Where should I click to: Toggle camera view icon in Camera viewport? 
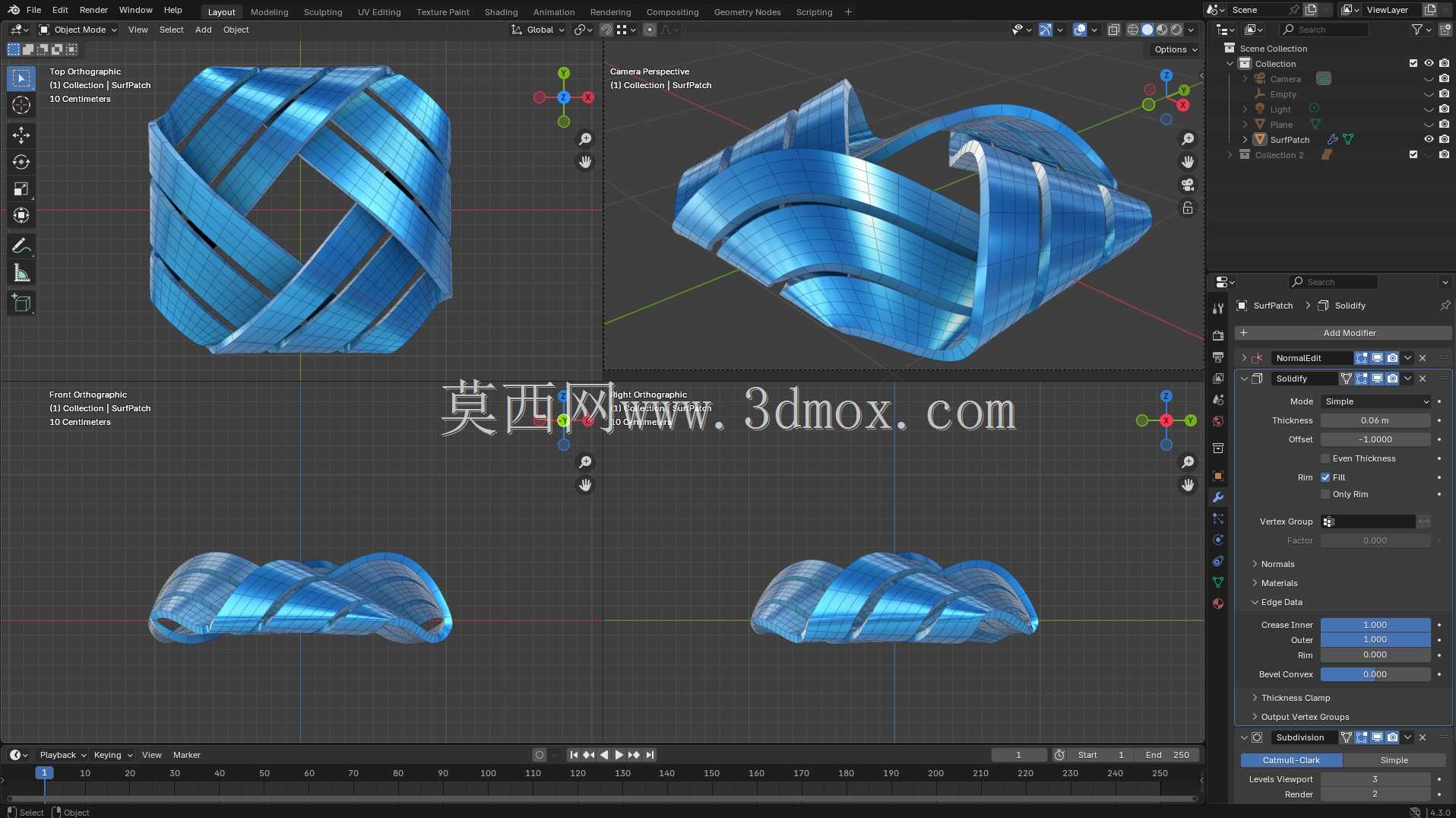pos(1188,185)
